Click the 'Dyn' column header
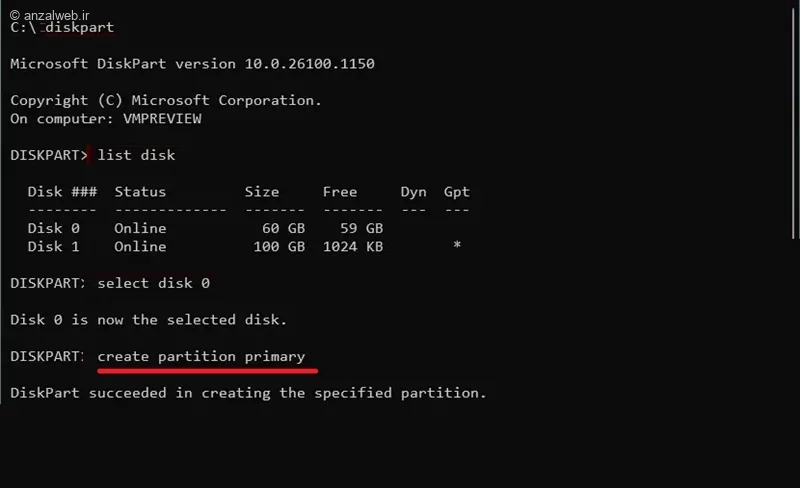Image resolution: width=800 pixels, height=488 pixels. [413, 192]
